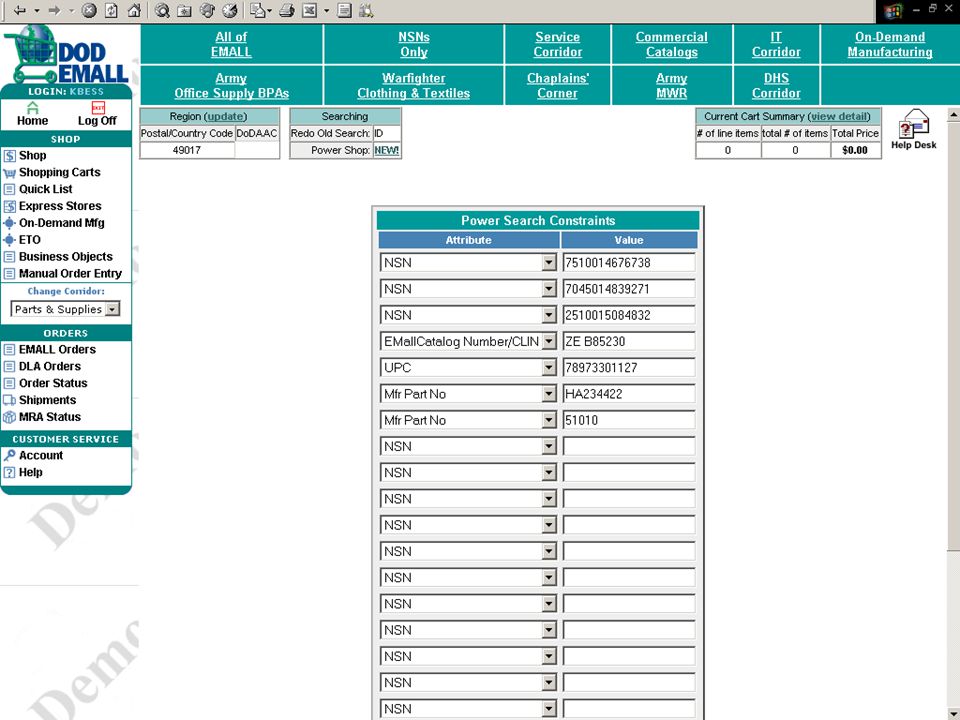Click the browser Media toolbar icon

[208, 10]
